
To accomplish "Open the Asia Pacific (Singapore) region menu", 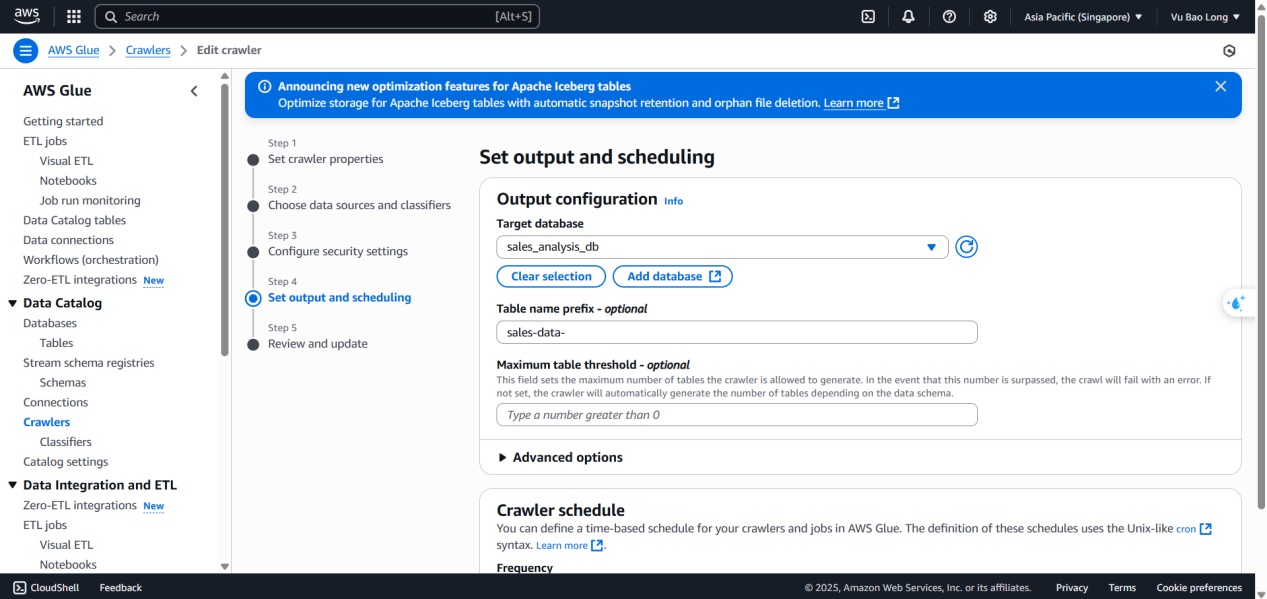I will click(1083, 17).
